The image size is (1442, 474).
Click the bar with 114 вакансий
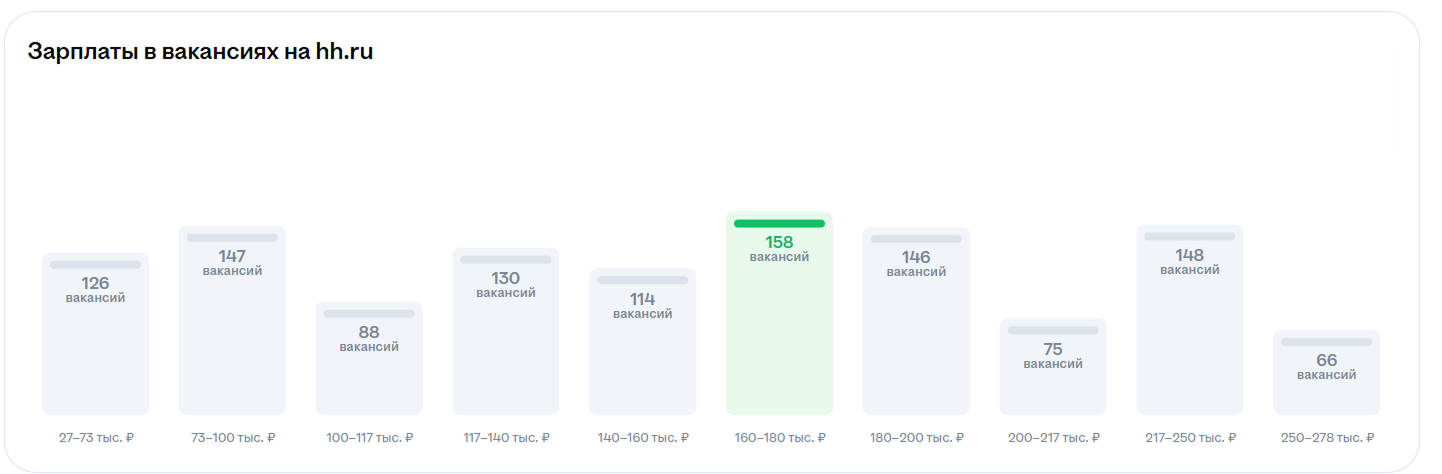pyautogui.click(x=643, y=342)
